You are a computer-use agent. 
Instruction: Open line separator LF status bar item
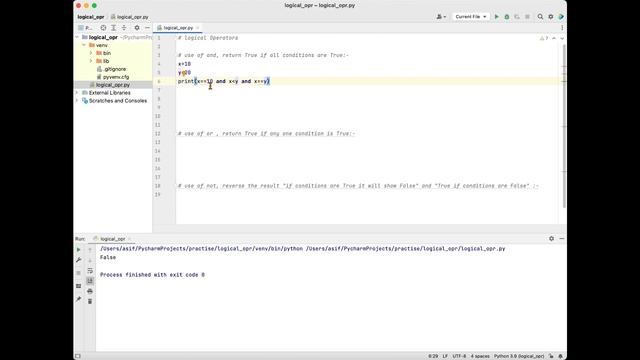(445, 356)
